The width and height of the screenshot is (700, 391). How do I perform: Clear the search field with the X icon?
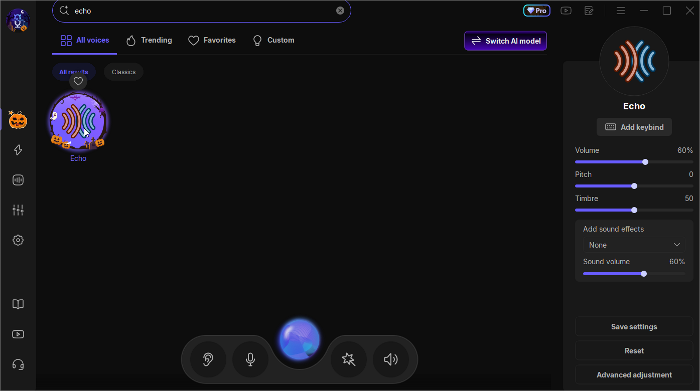[340, 11]
